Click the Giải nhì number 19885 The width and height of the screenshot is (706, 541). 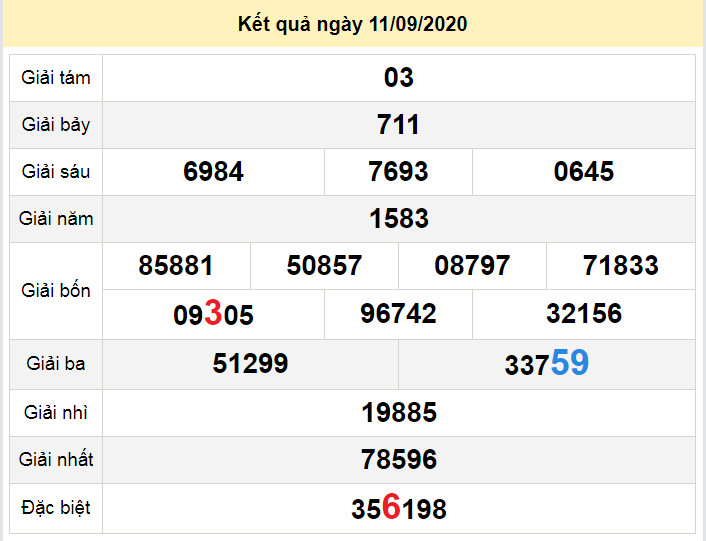tap(399, 413)
